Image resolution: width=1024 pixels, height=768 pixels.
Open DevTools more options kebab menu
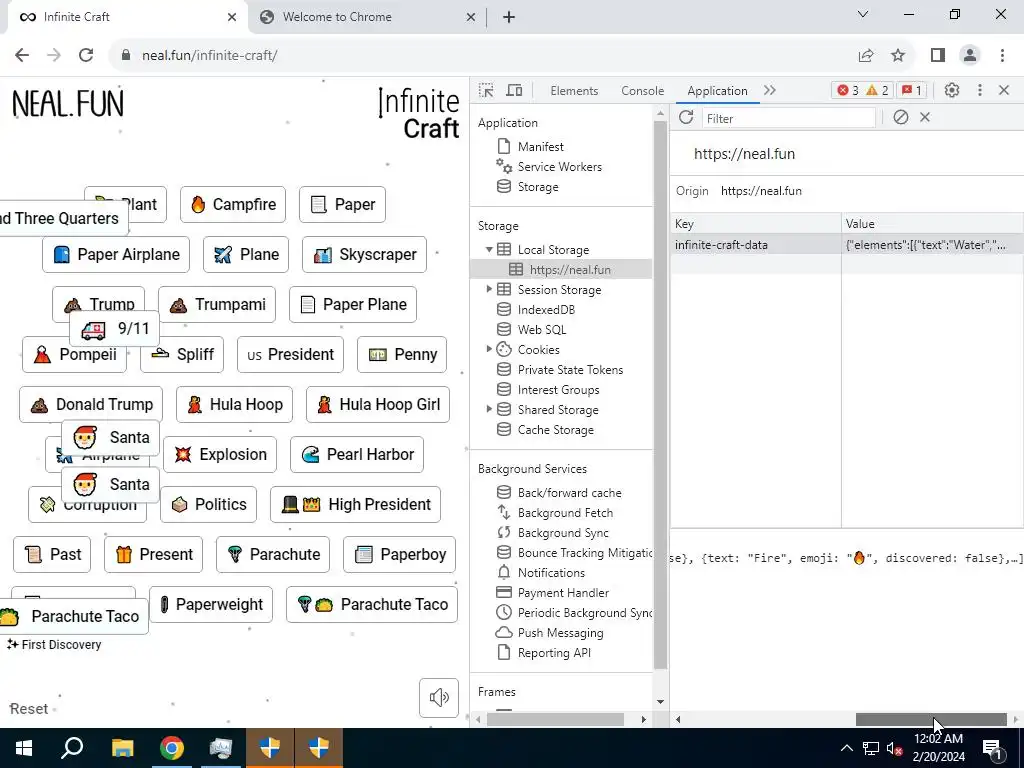(980, 90)
